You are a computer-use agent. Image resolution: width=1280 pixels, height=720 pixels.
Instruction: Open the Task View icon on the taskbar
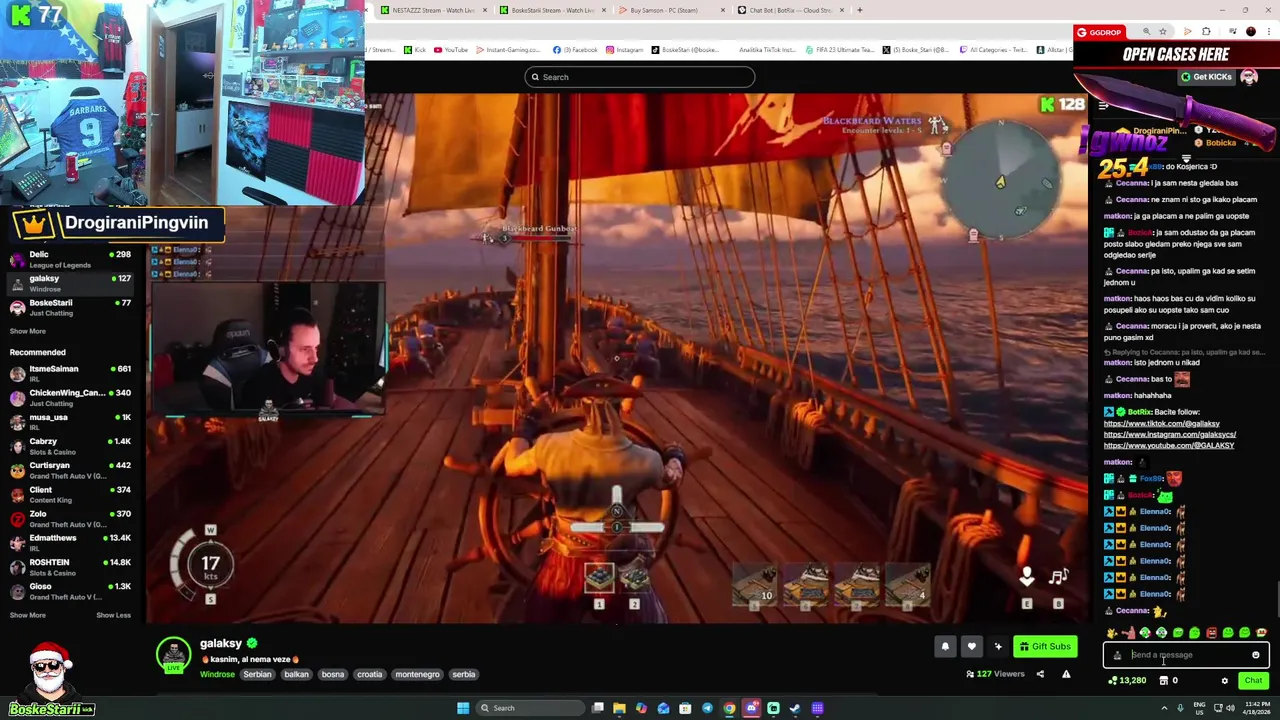coord(598,708)
